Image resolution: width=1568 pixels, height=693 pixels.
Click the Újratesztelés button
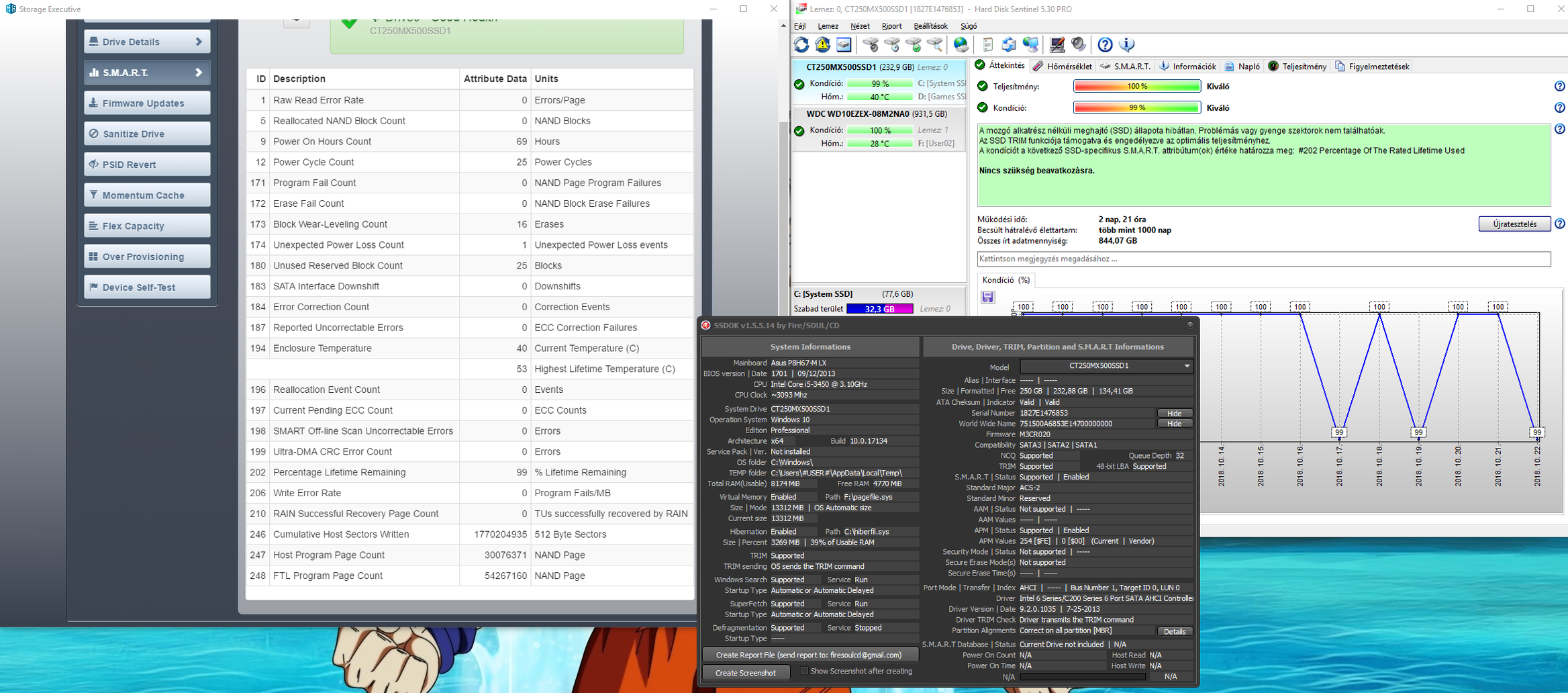click(x=1514, y=224)
